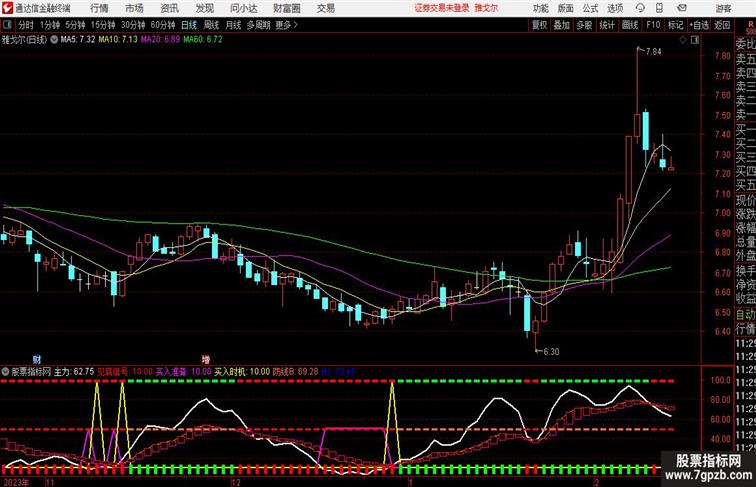The image size is (756, 487).
Task: Click the MA20: 6.89 label
Action: click(161, 40)
